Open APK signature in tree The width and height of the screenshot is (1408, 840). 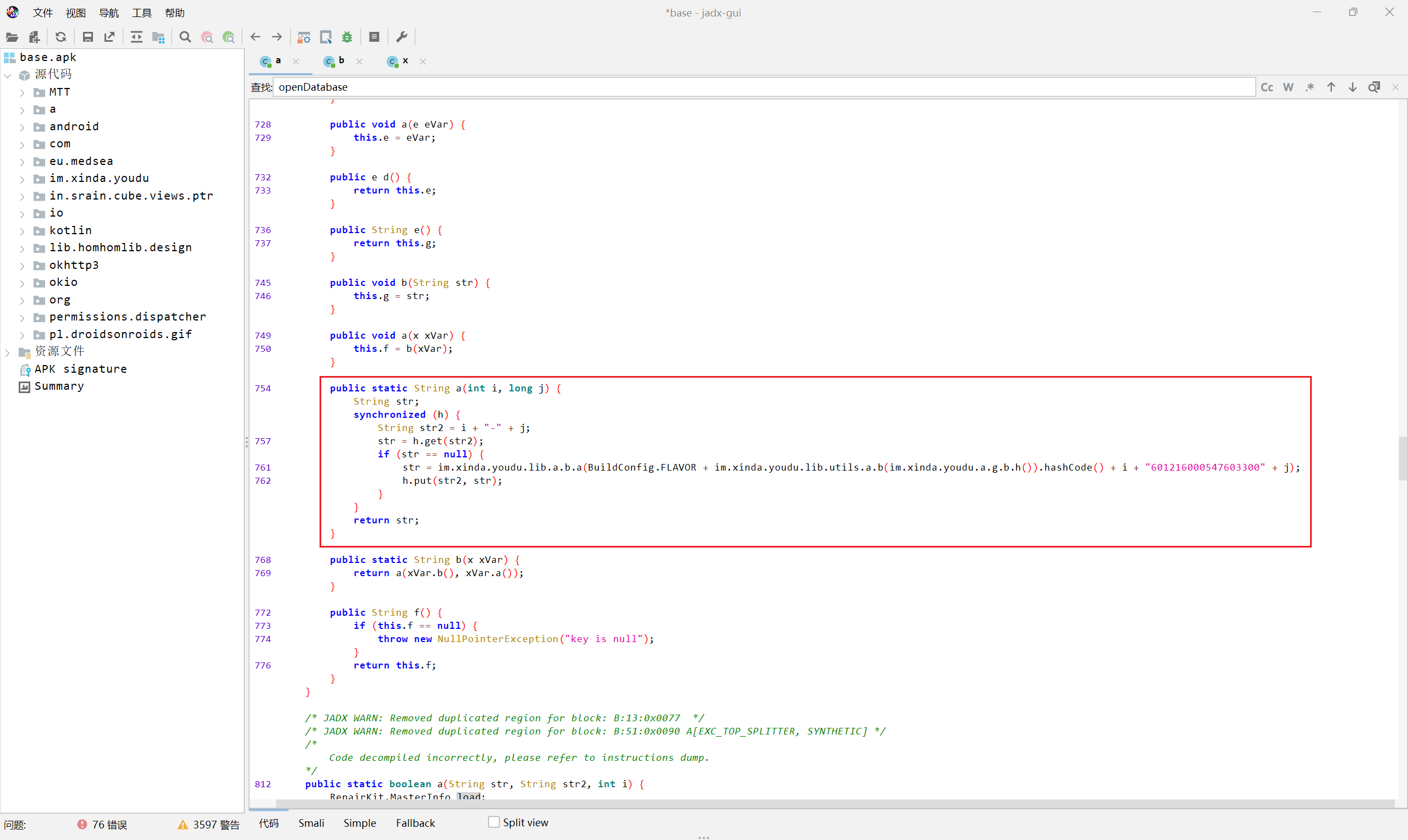[x=80, y=369]
